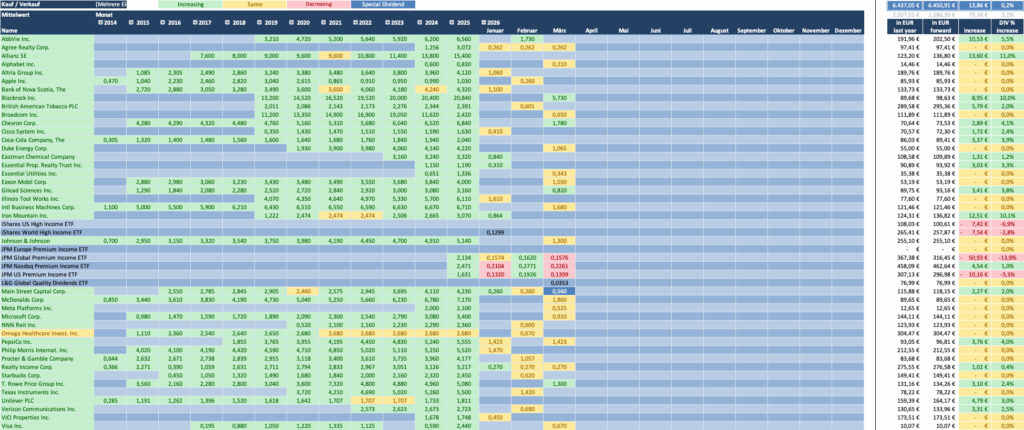Click the green Increasing legend box
Image resolution: width=1024 pixels, height=430 pixels.
[x=191, y=5]
